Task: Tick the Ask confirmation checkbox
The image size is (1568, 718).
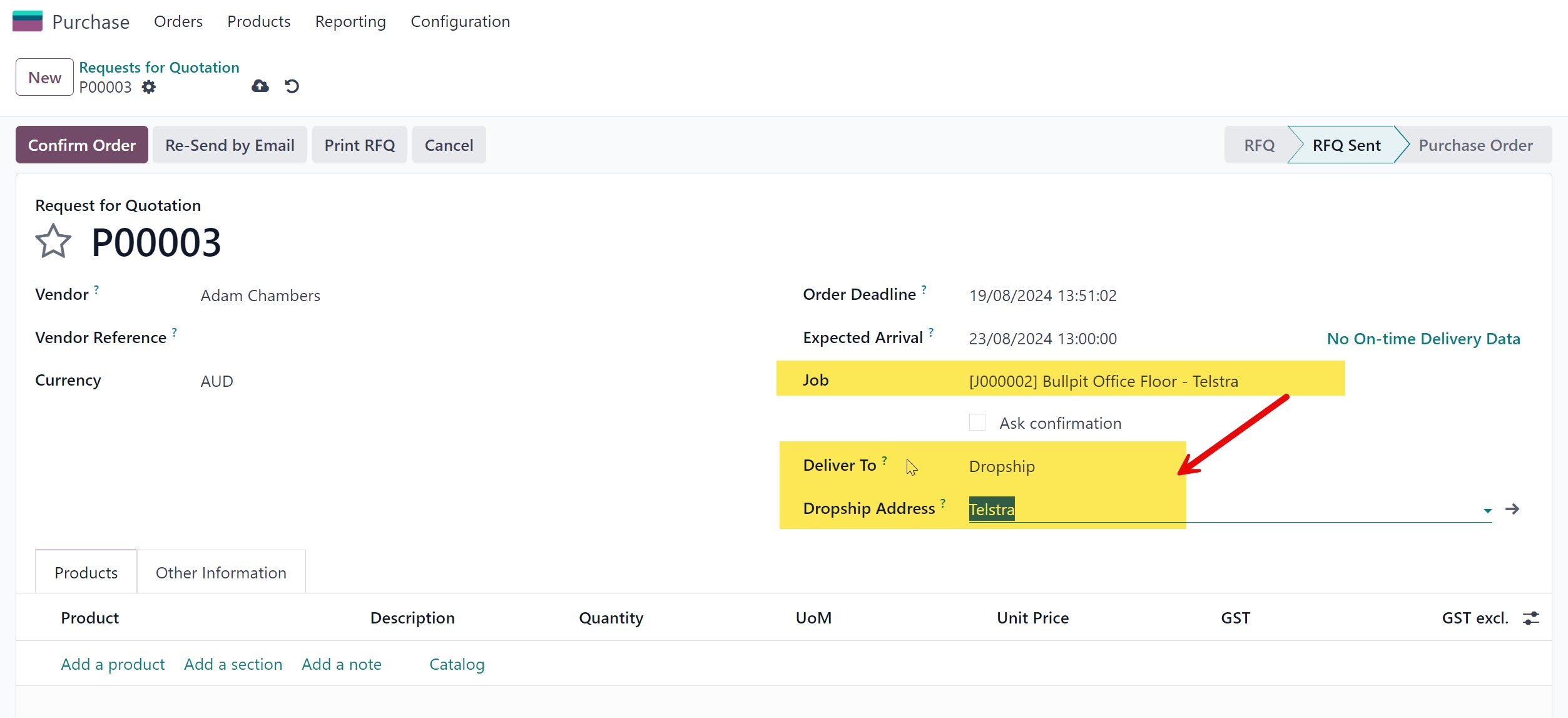Action: [977, 423]
